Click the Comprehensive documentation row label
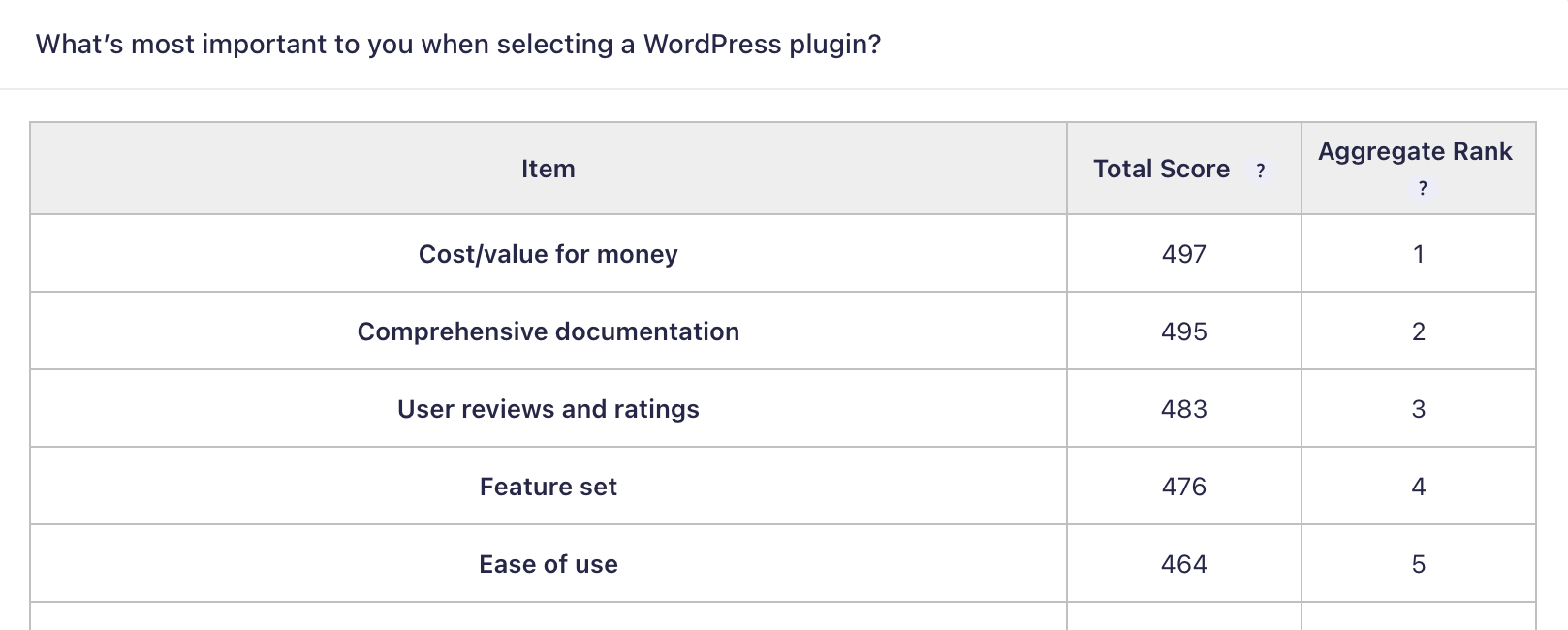1568x630 pixels. click(x=549, y=331)
